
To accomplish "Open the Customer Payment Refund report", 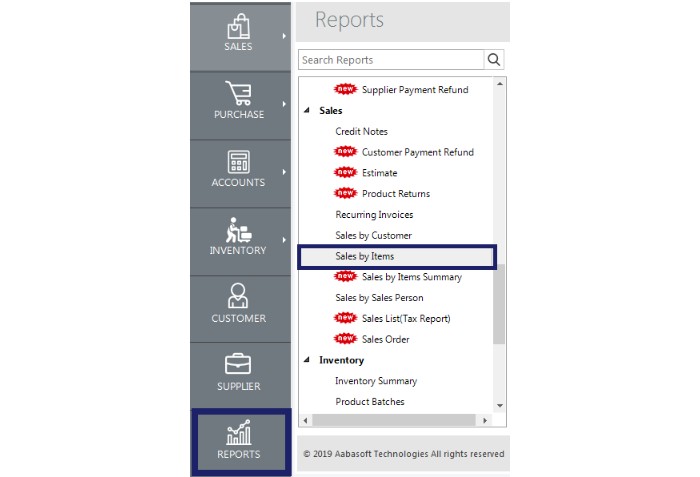I will click(x=418, y=152).
